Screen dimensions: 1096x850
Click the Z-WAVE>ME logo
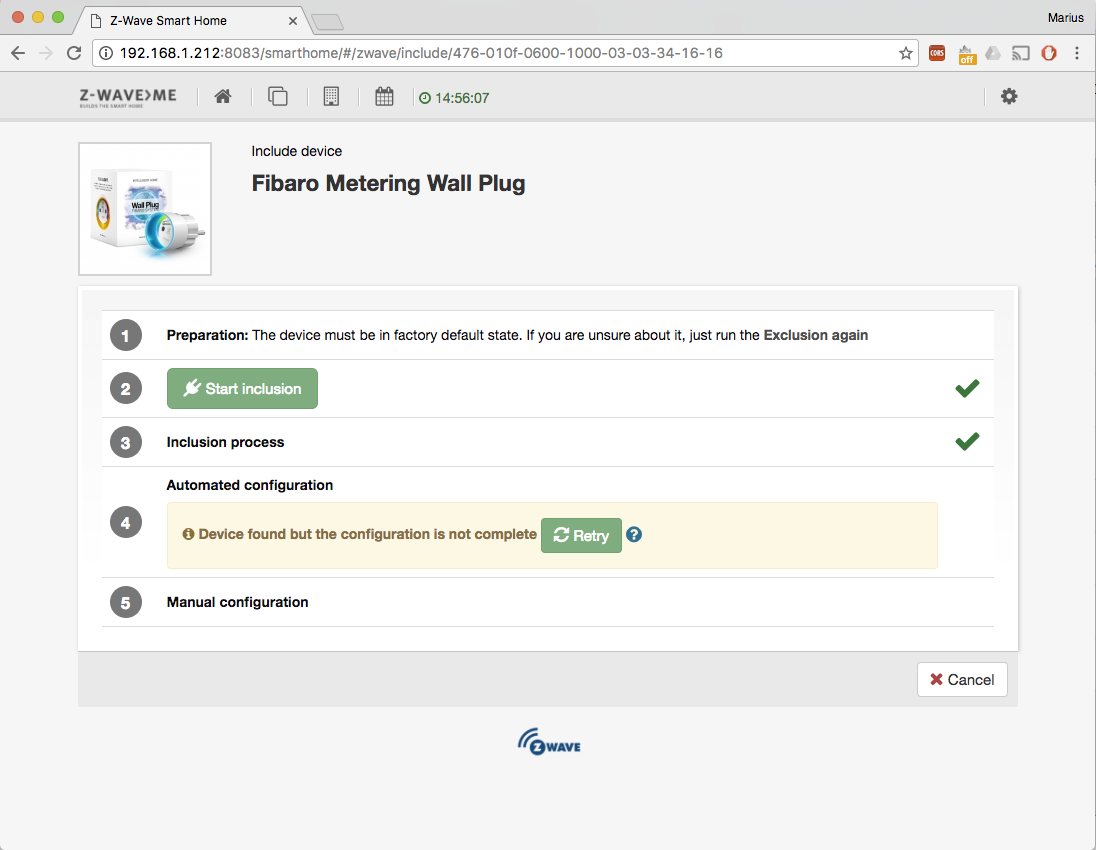pos(128,97)
